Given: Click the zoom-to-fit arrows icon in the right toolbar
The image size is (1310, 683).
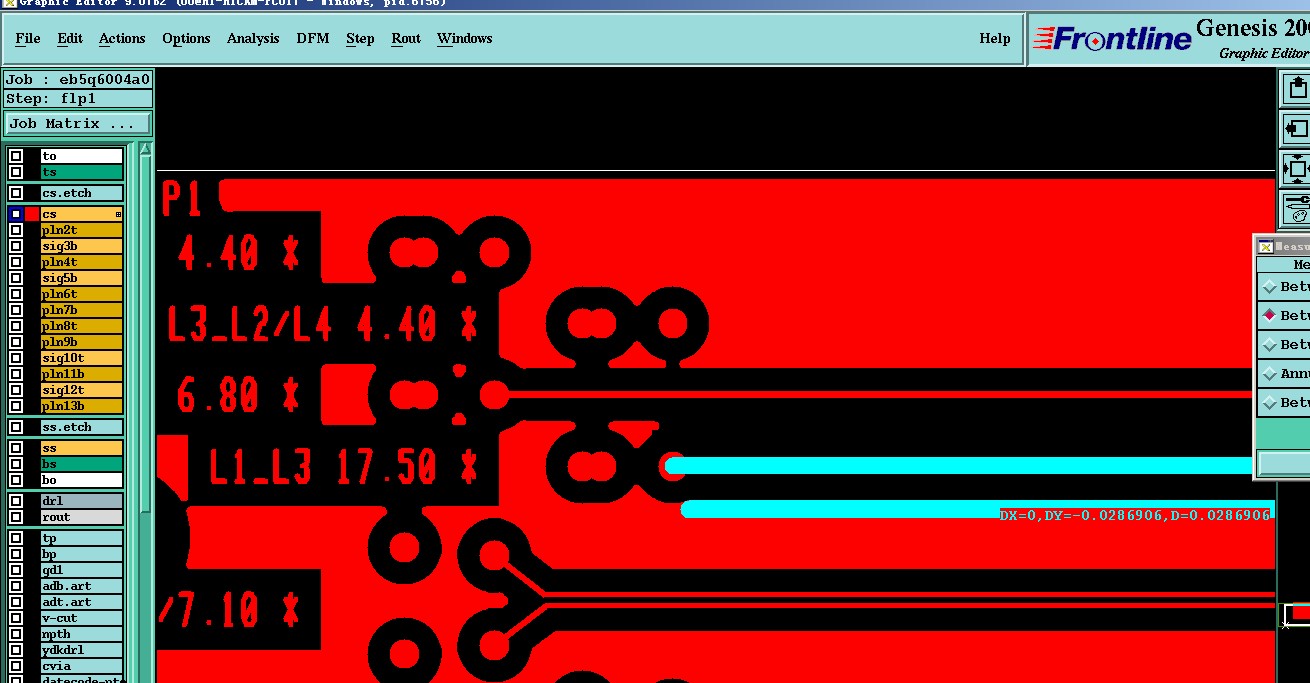Looking at the screenshot, I should coord(1296,169).
